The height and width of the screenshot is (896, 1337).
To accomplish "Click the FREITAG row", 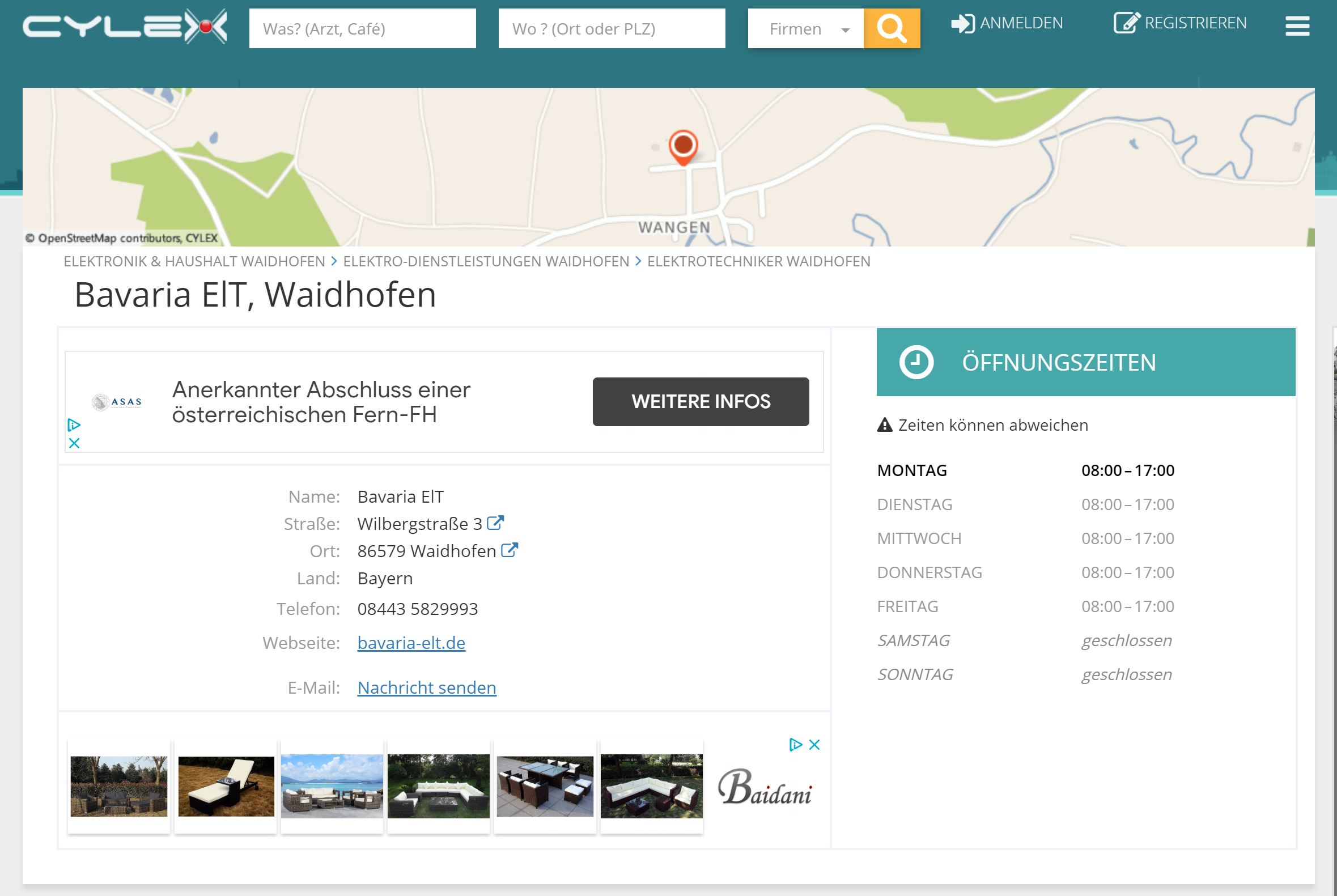I will 1026,606.
